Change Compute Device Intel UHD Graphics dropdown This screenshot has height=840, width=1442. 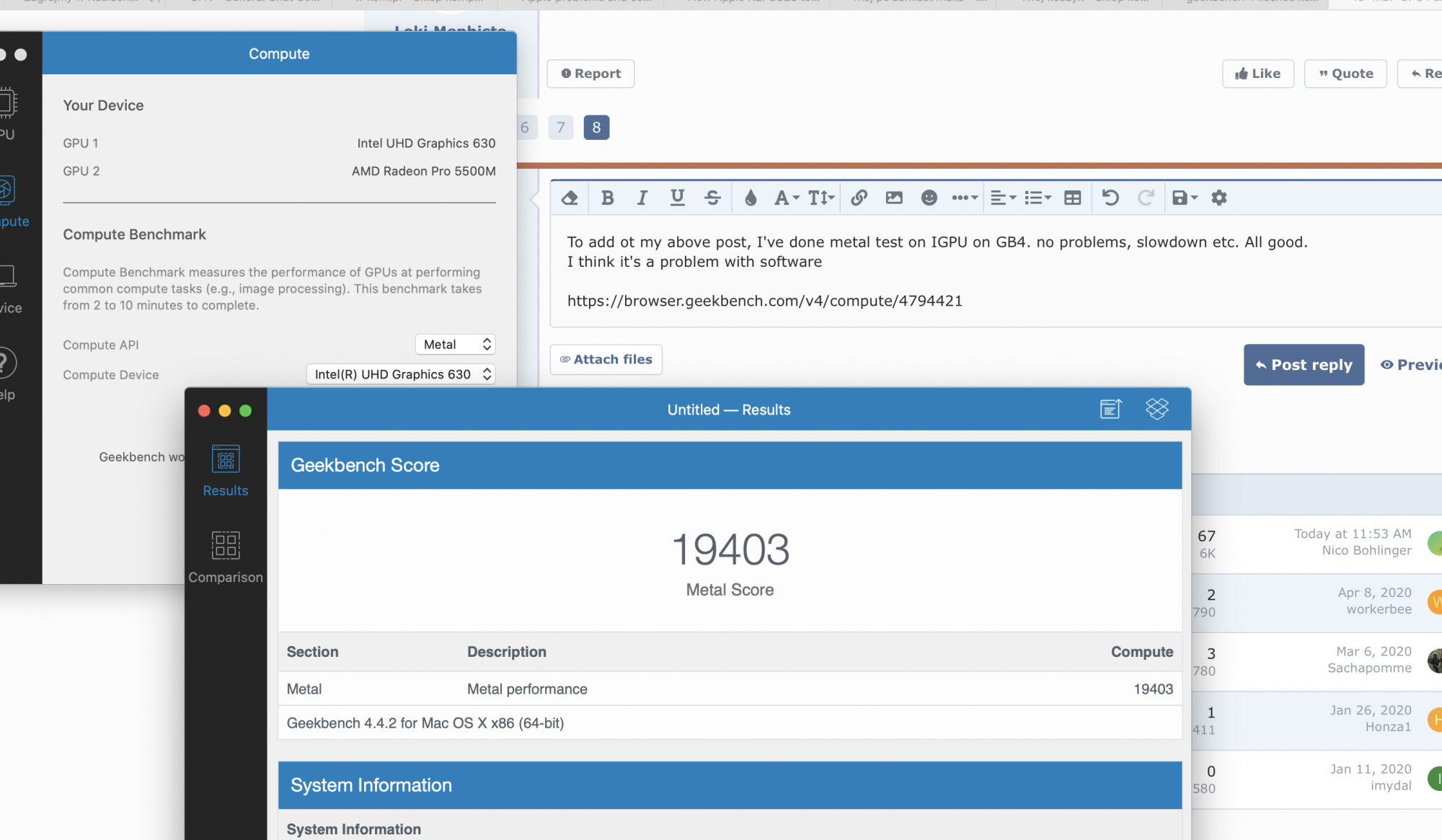pos(401,374)
